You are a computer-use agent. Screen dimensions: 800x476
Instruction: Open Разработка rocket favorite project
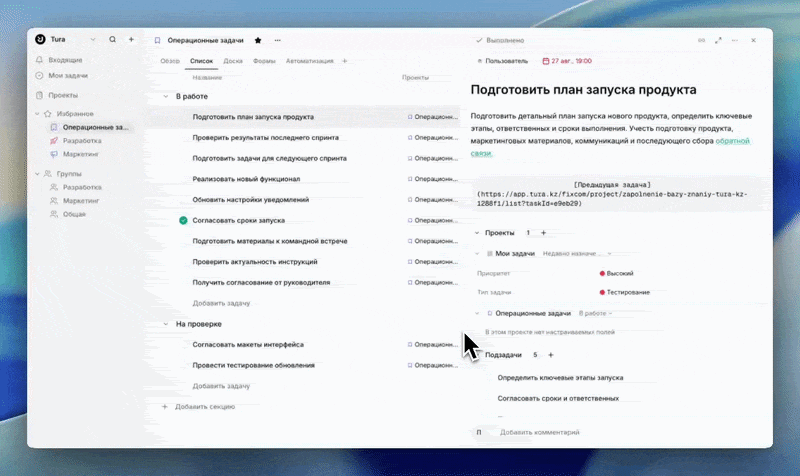82,140
